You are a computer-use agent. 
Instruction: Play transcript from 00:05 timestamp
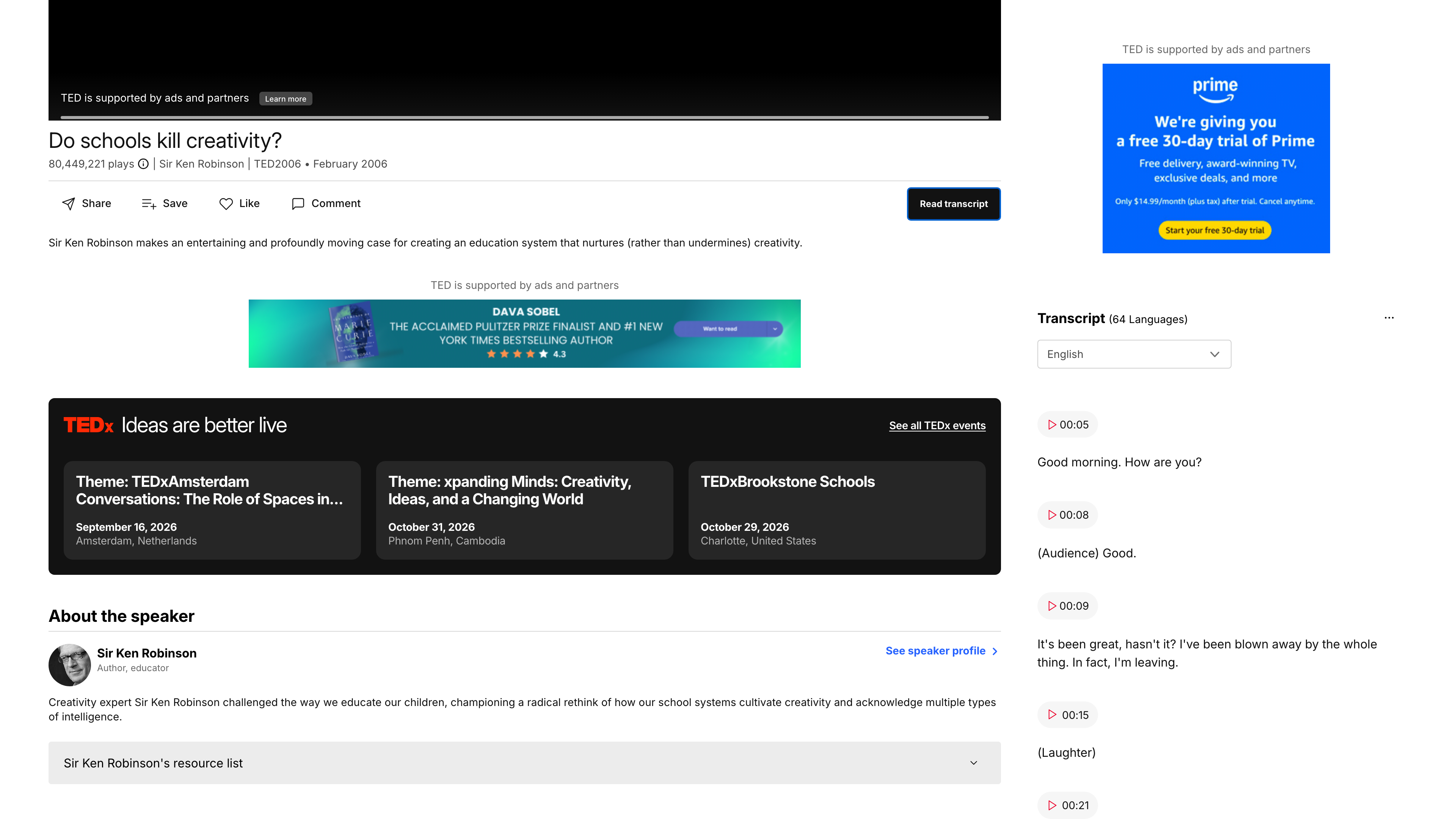1068,425
